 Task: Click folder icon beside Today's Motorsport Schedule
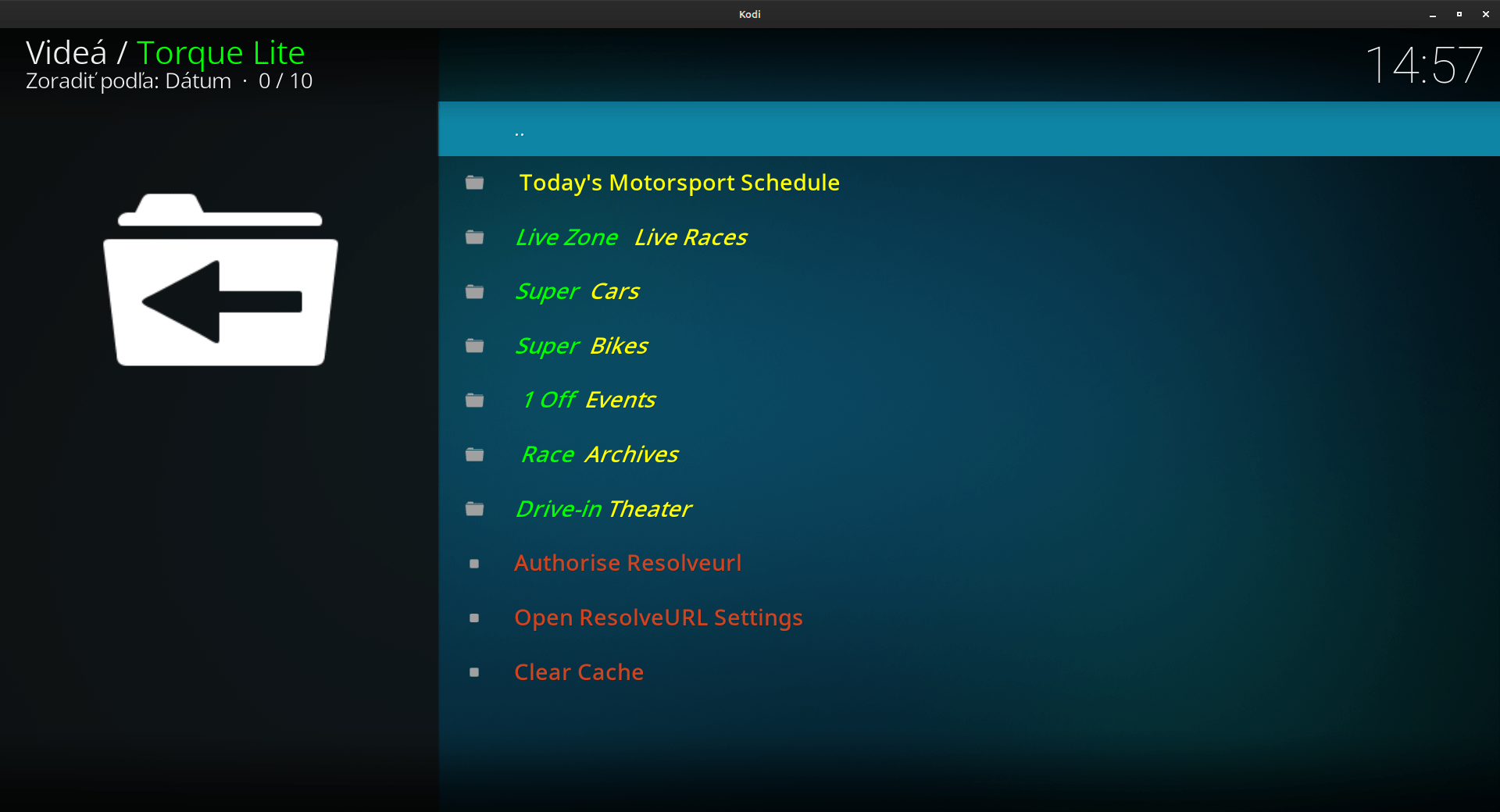(x=474, y=183)
